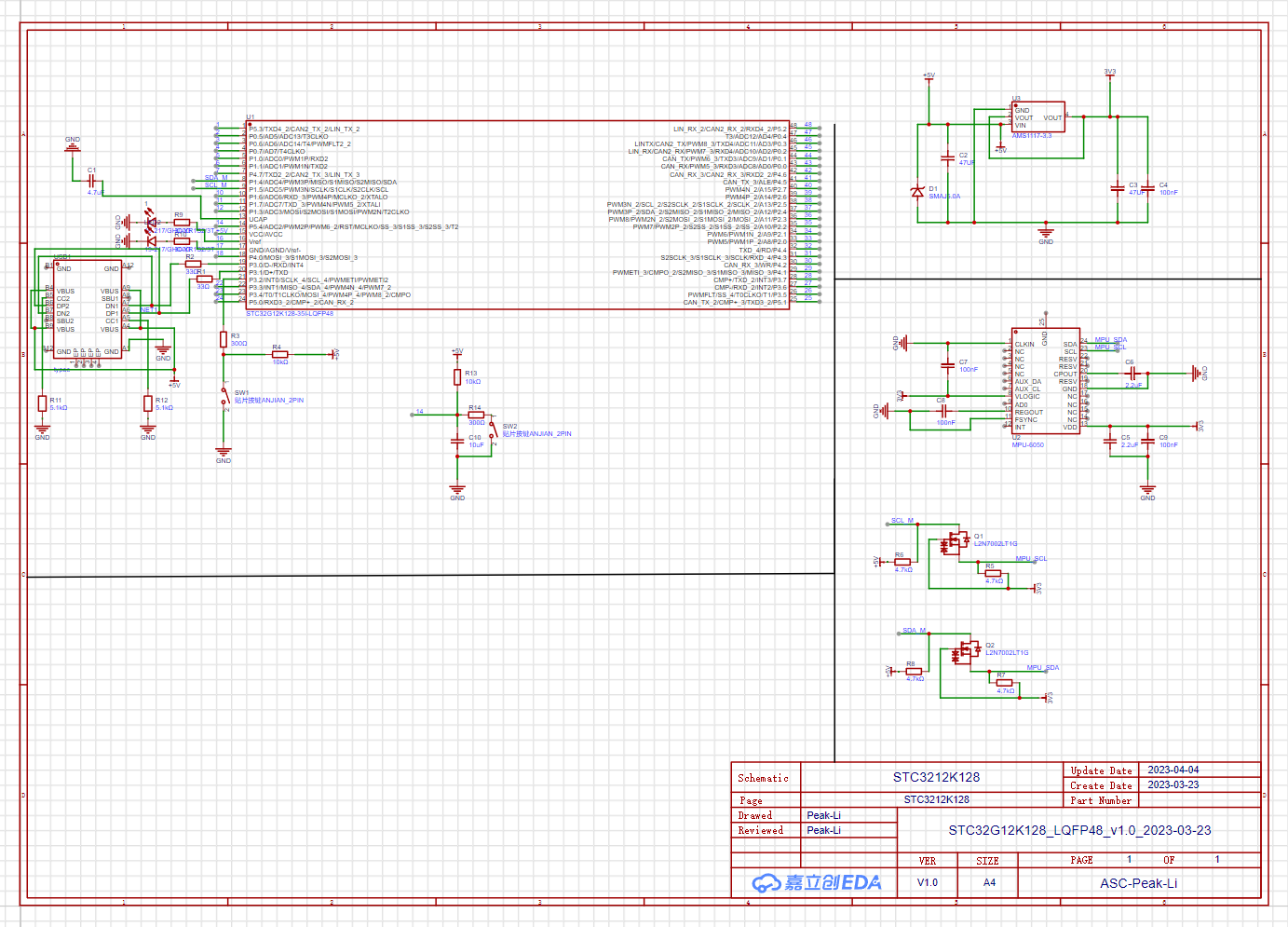Click the 'STC32G12K128-35I-LQFP48' part label

(290, 314)
